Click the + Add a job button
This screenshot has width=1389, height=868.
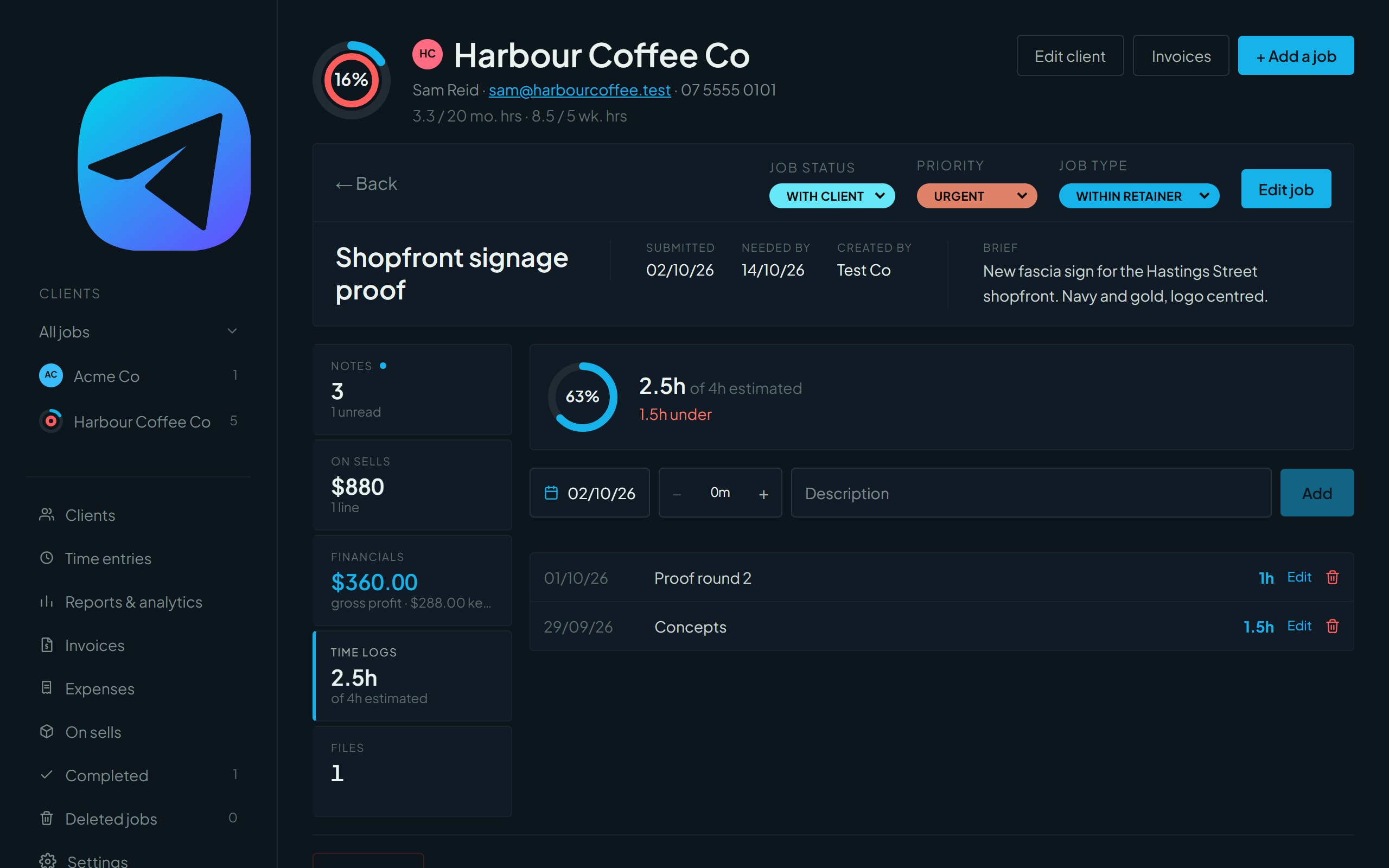click(1296, 56)
